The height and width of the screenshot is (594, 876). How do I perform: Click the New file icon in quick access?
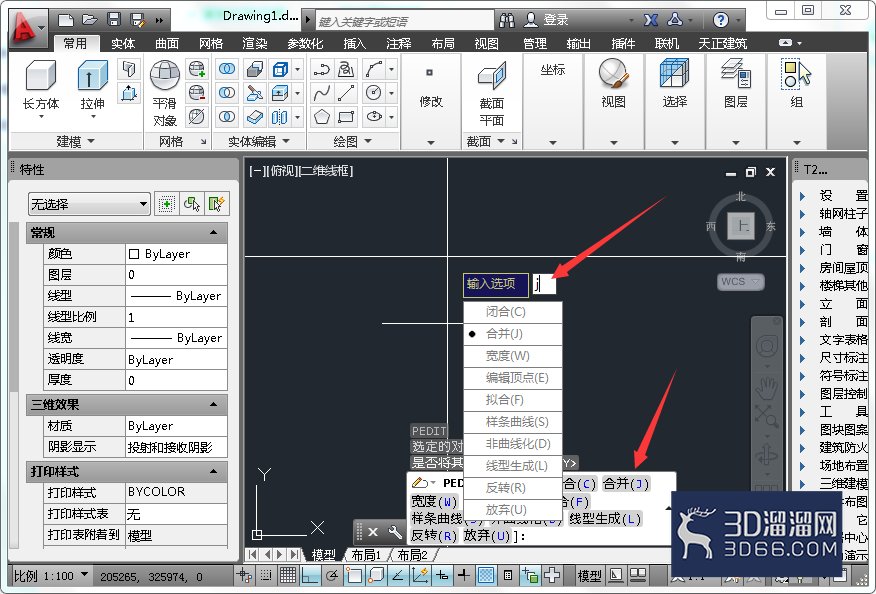point(66,21)
